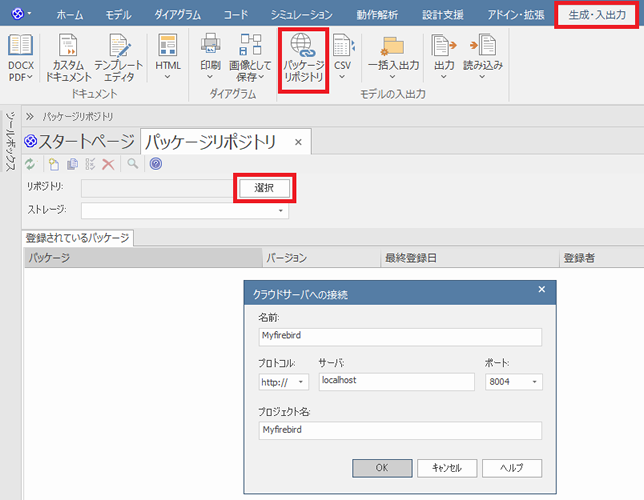Viewport: 644px width, 500px height.
Task: Open the コード ribbon tab
Action: tap(236, 15)
